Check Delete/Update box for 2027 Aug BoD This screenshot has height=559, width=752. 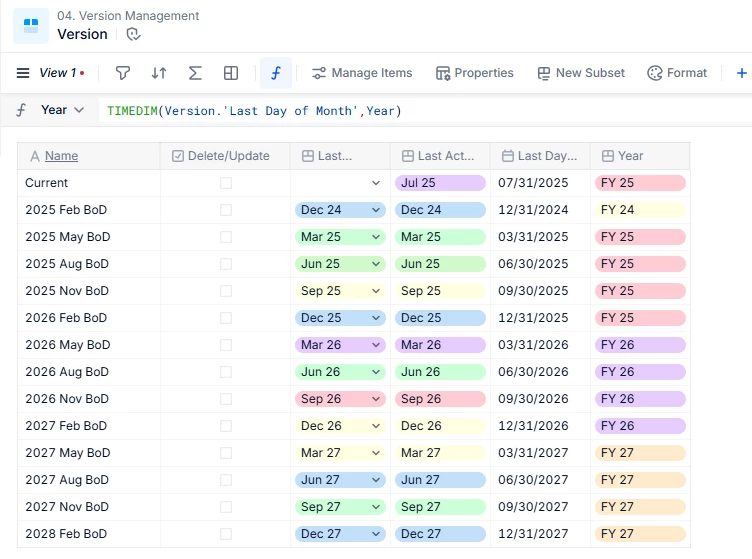226,480
